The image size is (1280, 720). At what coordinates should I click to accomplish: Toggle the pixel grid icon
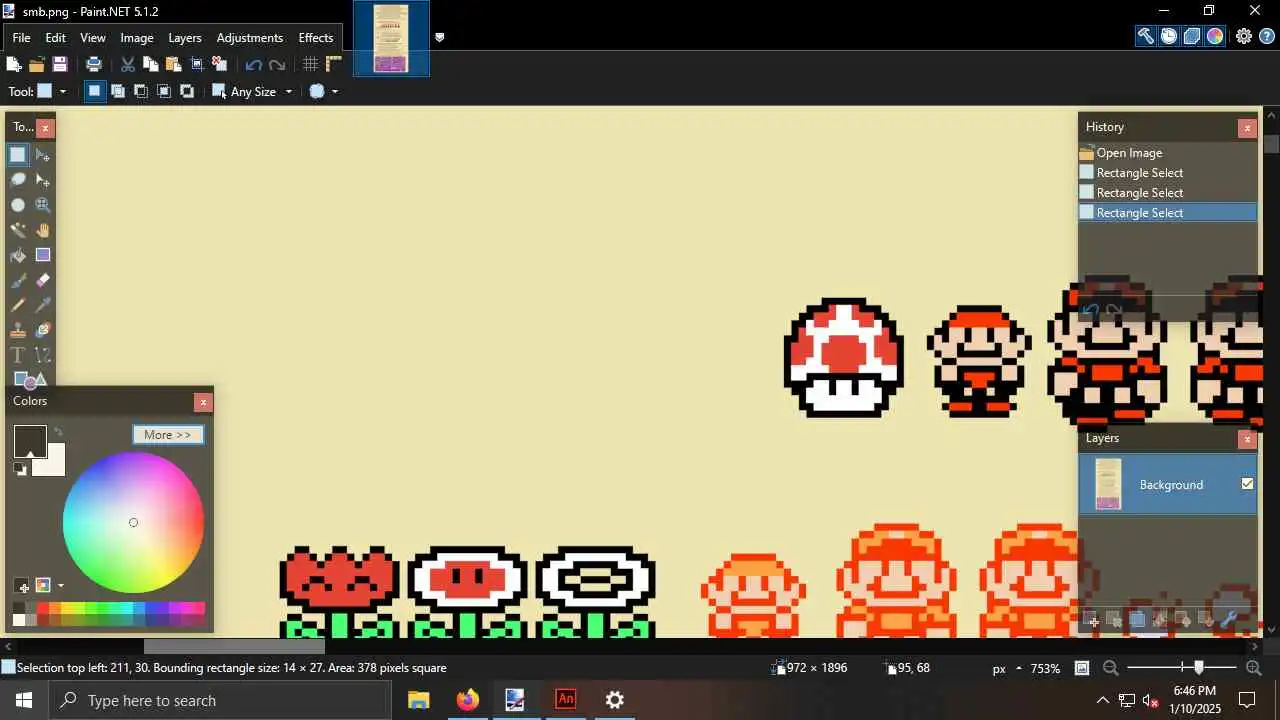click(311, 64)
